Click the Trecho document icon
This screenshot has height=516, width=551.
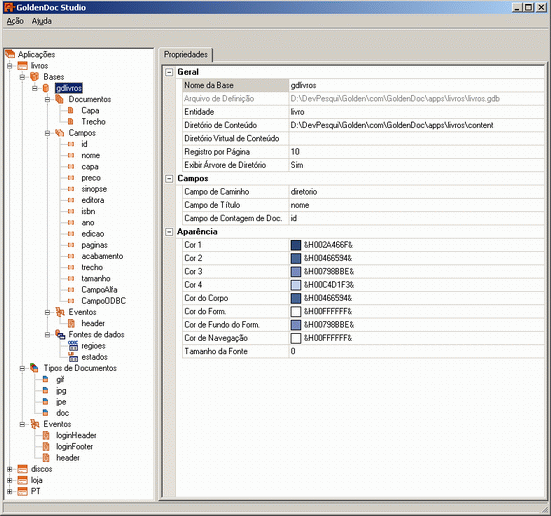71,122
